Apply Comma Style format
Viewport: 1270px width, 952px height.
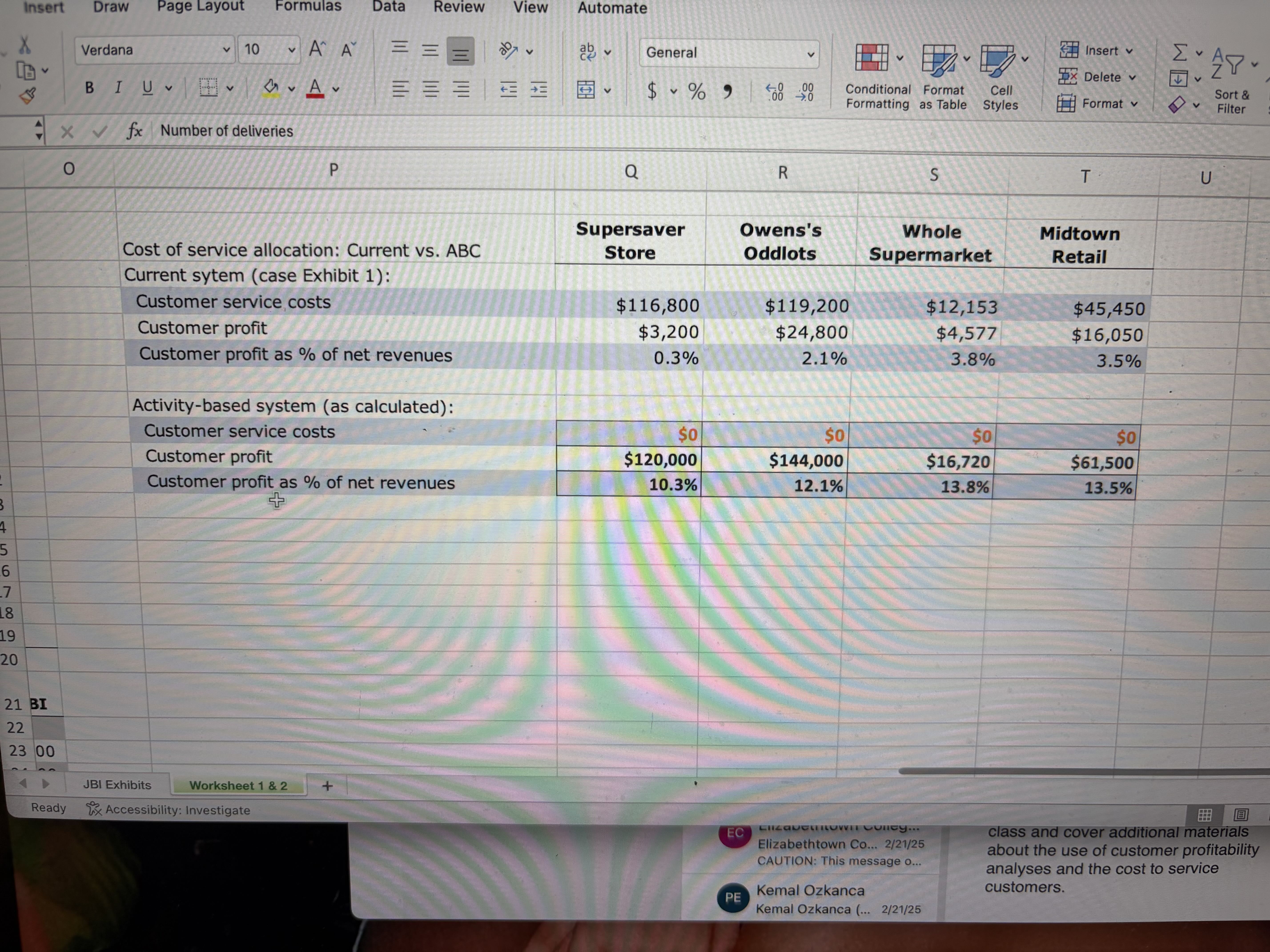click(727, 92)
